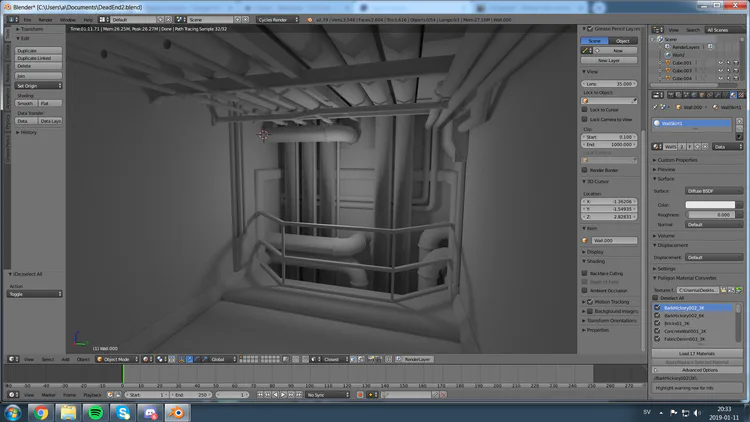The image size is (750, 422).
Task: Click the eyedropper in Lock to Object field
Action: click(634, 100)
